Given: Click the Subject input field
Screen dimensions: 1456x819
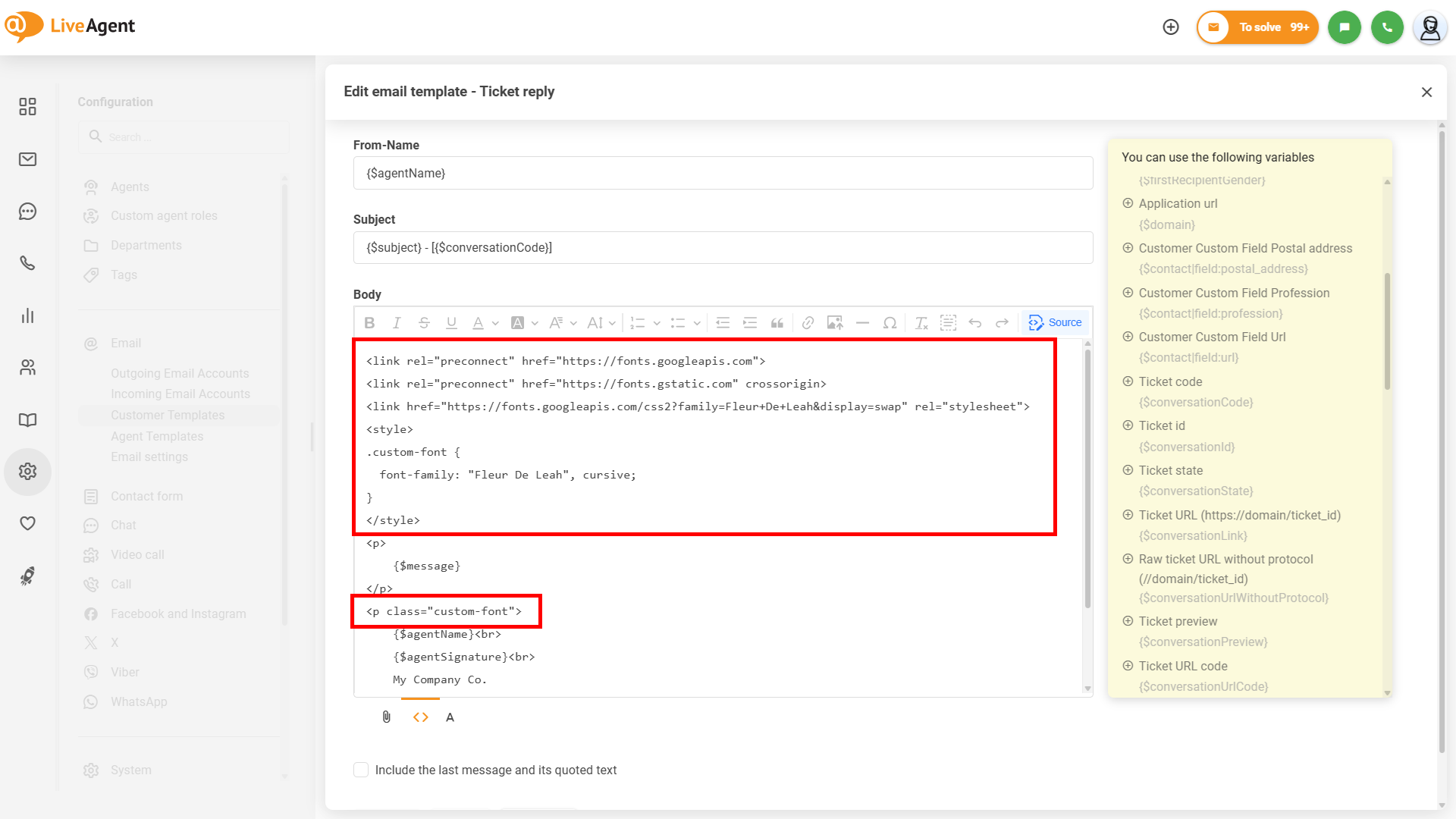Looking at the screenshot, I should (x=722, y=248).
